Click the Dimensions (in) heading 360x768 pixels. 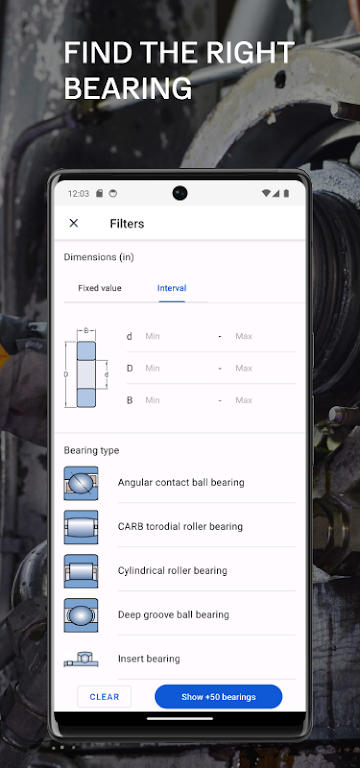pyautogui.click(x=99, y=257)
